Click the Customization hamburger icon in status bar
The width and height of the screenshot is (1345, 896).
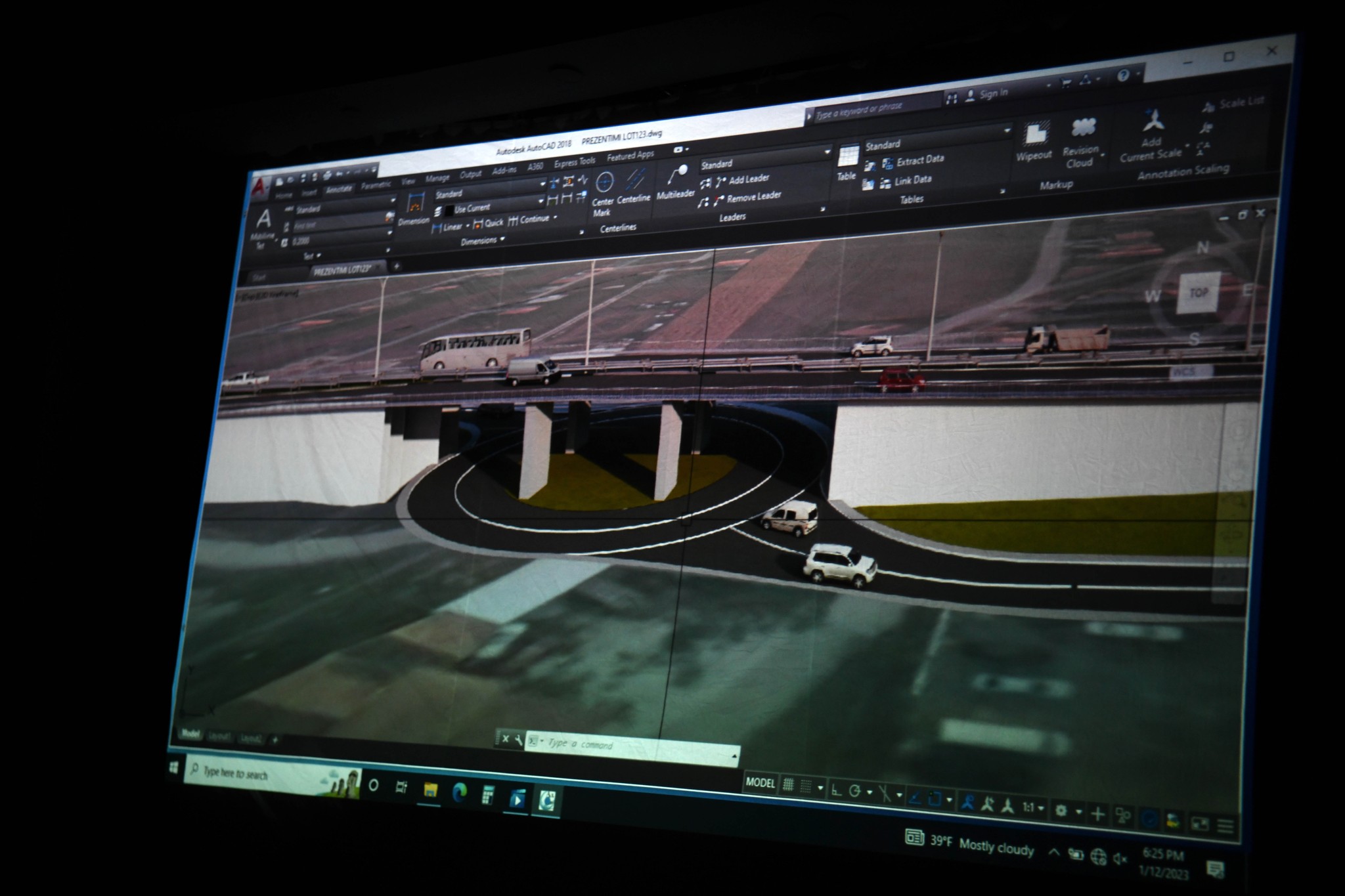coord(1225,826)
